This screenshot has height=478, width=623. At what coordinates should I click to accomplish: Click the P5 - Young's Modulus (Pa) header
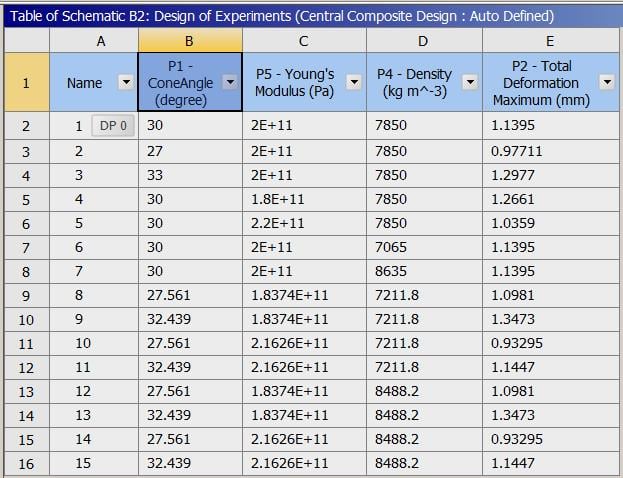[x=304, y=83]
